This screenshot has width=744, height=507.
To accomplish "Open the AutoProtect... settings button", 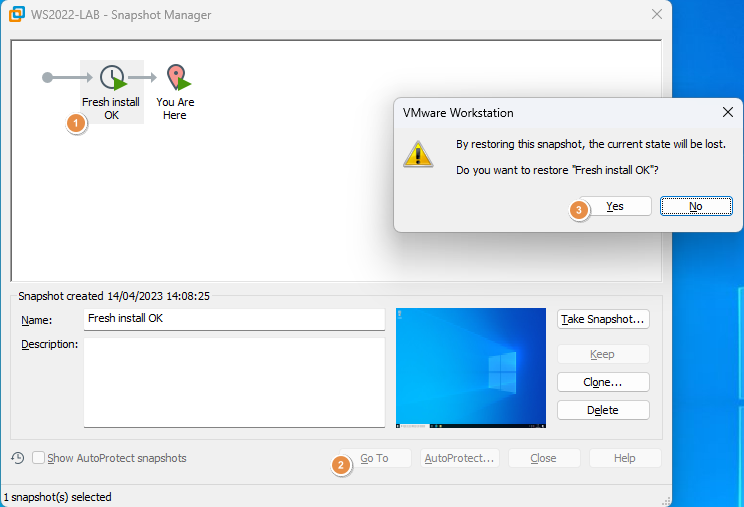I will 459,458.
